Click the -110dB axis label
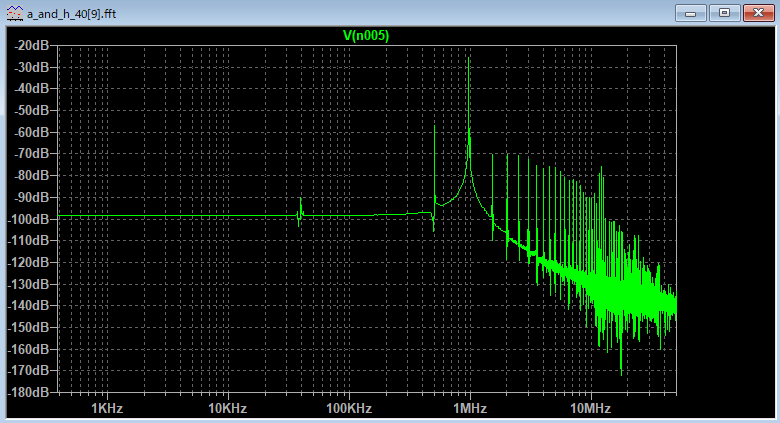 (x=29, y=240)
